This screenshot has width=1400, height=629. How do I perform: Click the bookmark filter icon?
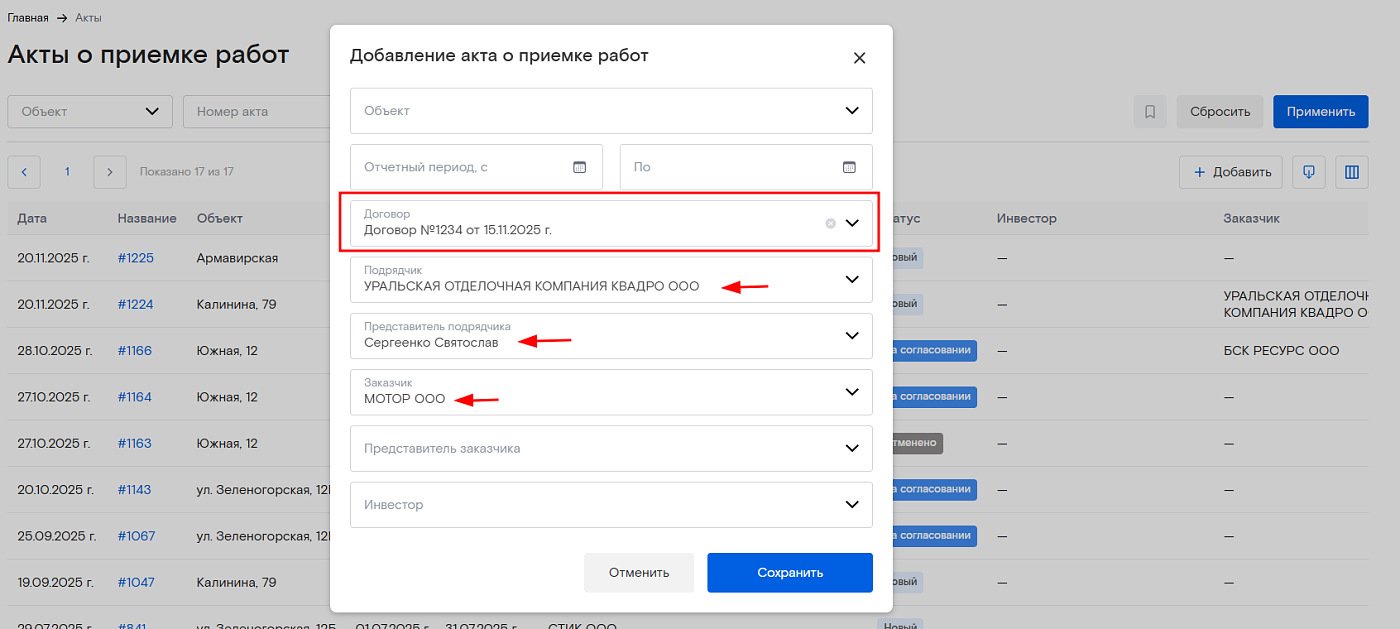click(1150, 112)
